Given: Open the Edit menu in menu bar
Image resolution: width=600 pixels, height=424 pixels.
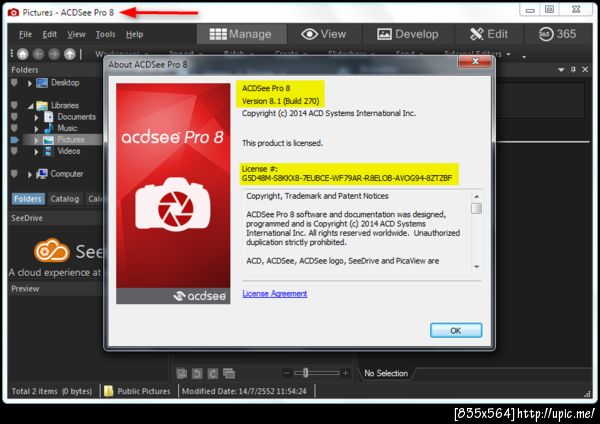Looking at the screenshot, I should tap(50, 34).
